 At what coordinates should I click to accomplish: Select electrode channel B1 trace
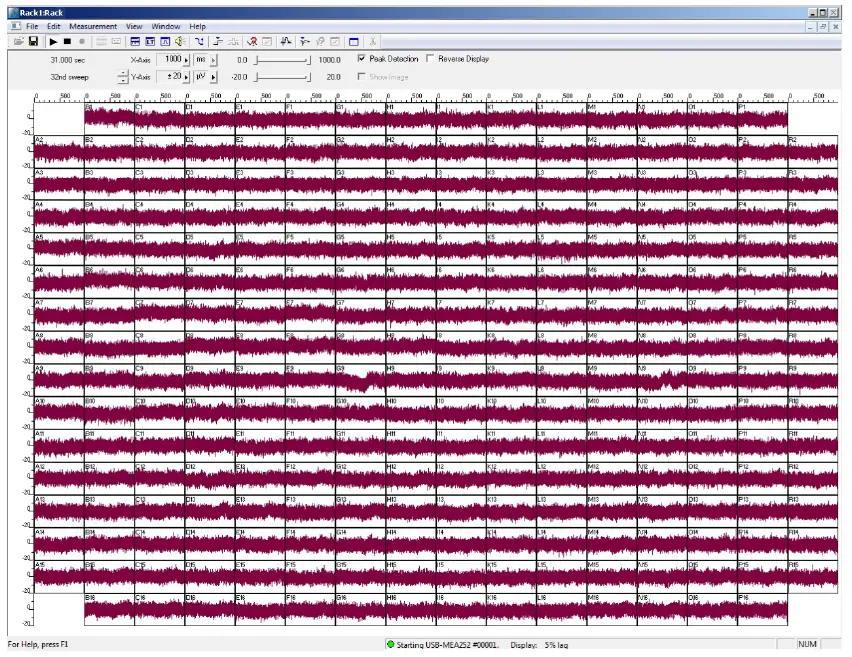109,119
